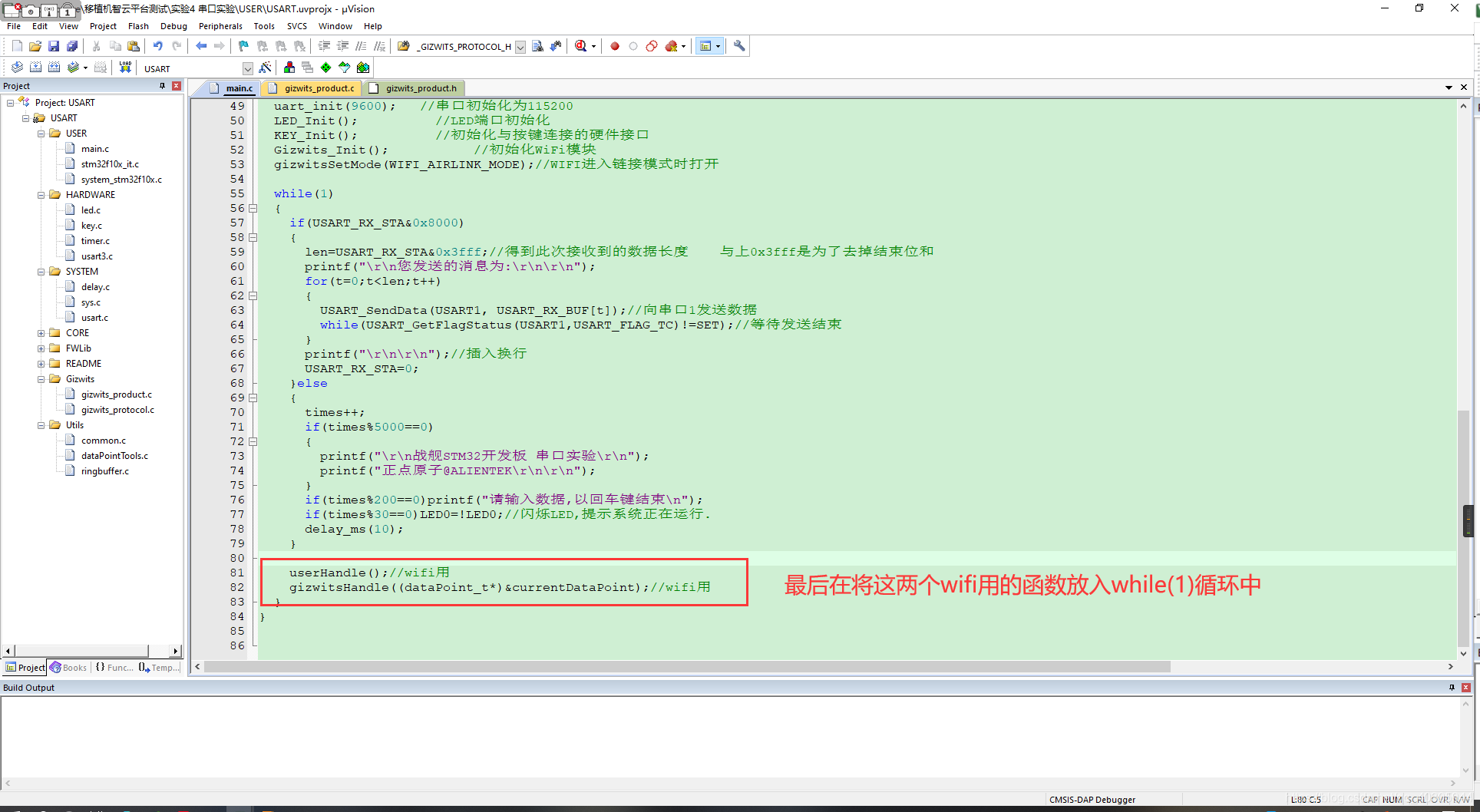Viewport: 1480px width, 812px height.
Task: Open Options for Target magic wand
Action: pos(265,68)
